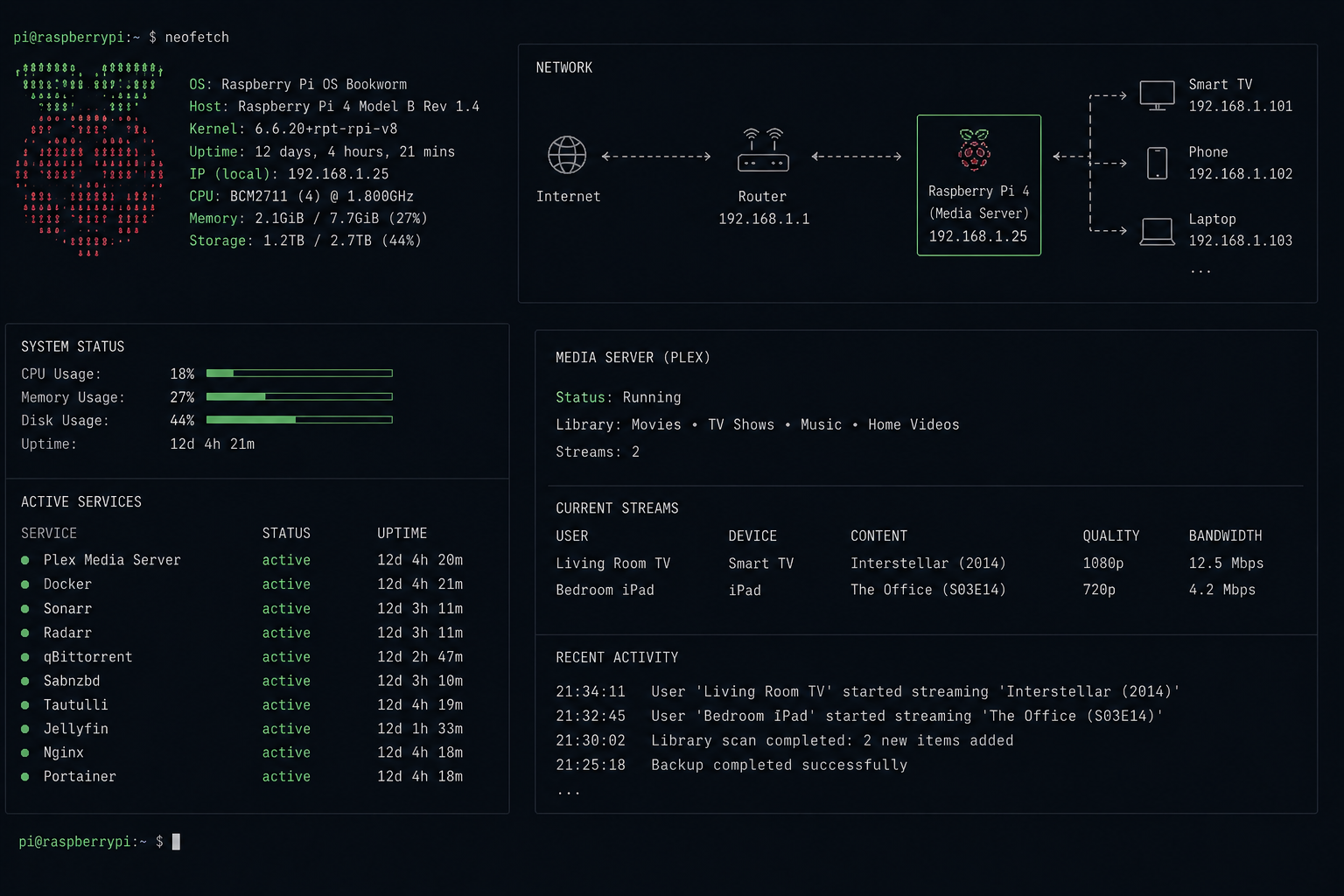Click the Memory '2.1GiB / 7.7GiB (27%)' value
The image size is (1344, 896).
point(340,219)
